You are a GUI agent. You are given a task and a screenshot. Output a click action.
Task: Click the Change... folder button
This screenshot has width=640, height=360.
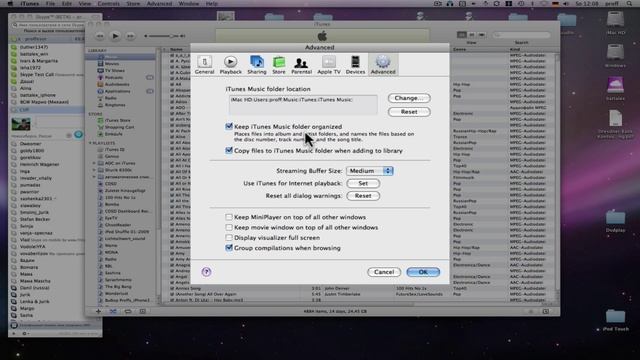(x=409, y=98)
